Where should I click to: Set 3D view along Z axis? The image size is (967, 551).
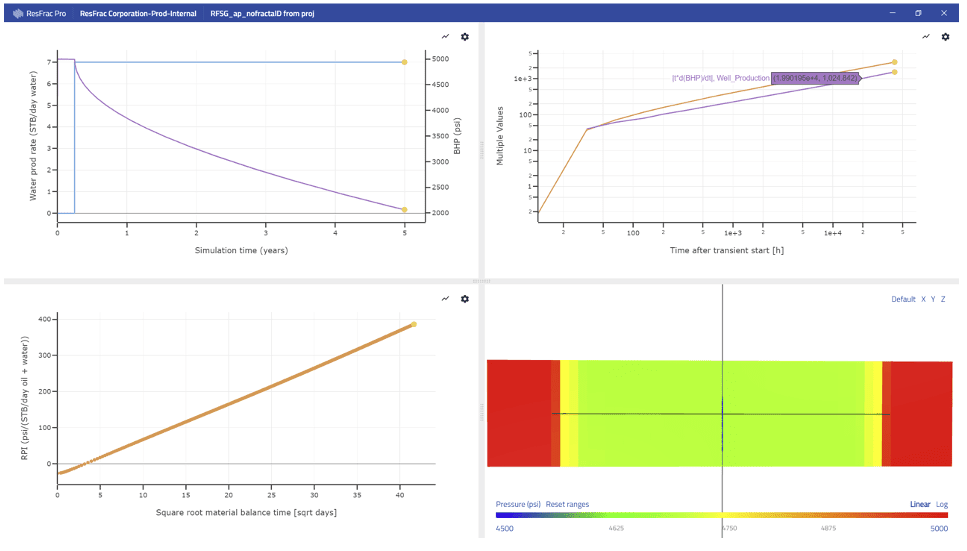(943, 299)
